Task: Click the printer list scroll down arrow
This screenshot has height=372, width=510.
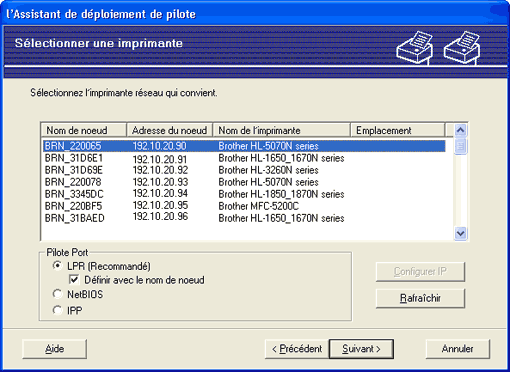Action: pos(460,233)
